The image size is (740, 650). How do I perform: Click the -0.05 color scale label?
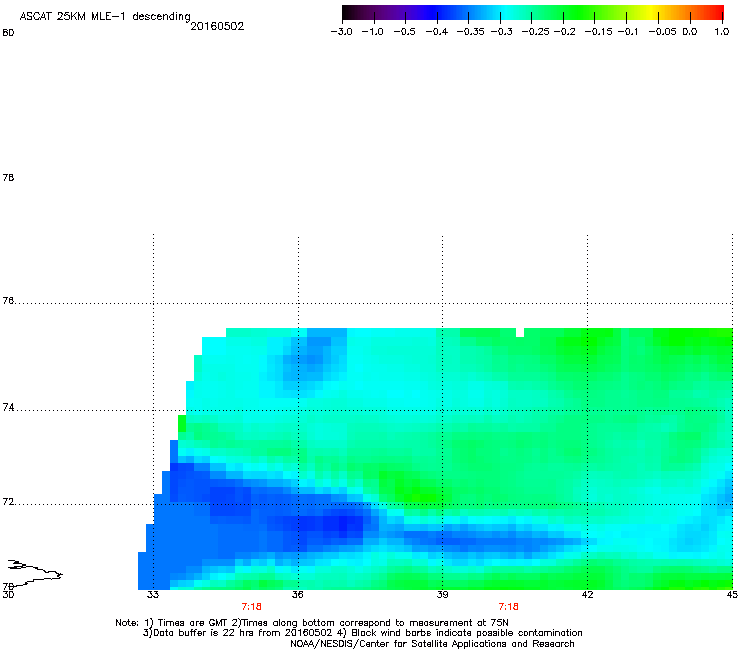(x=662, y=32)
